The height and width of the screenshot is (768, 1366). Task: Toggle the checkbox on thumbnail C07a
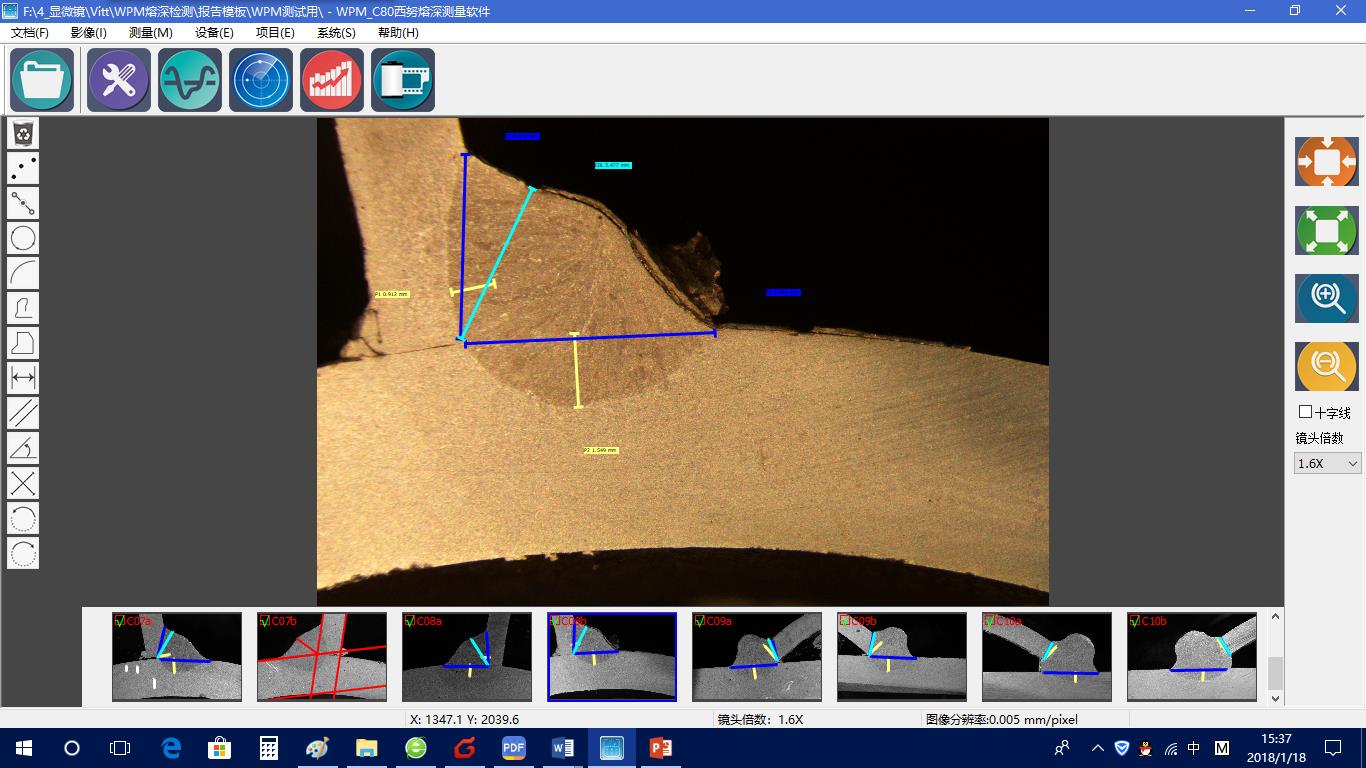pos(120,621)
